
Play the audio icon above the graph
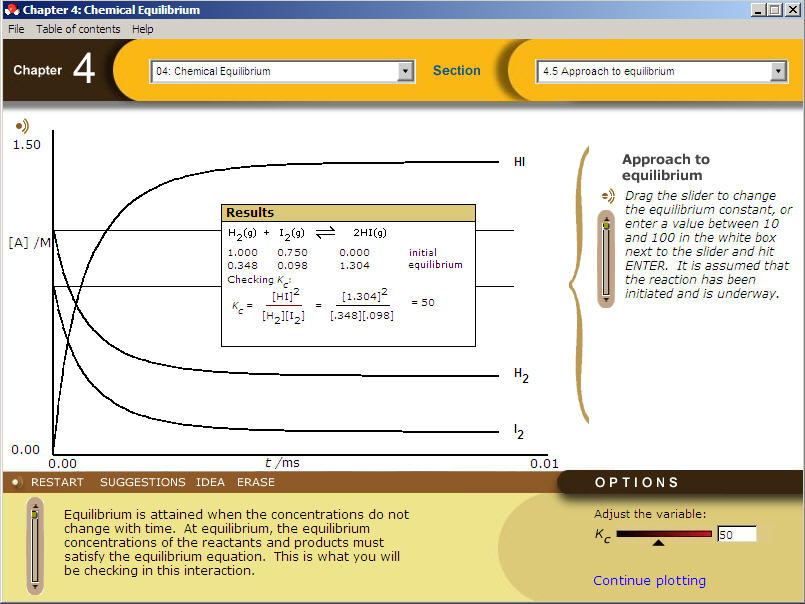point(22,126)
